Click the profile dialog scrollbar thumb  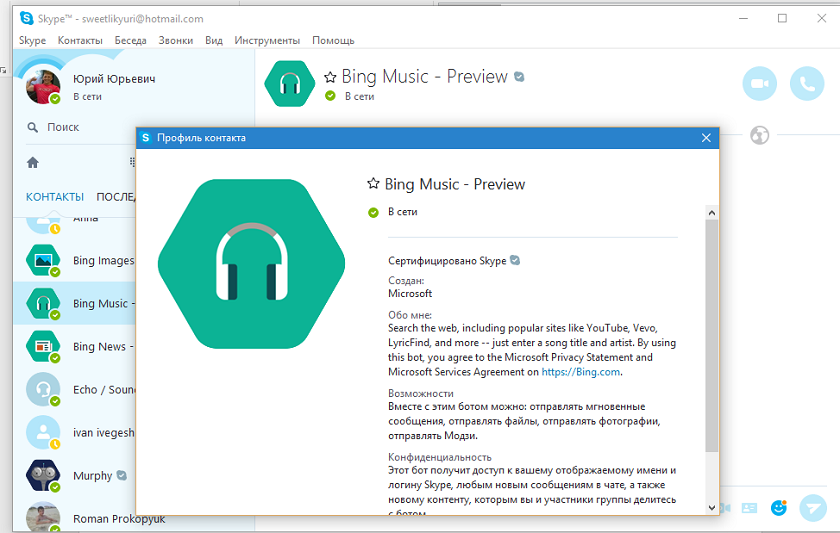click(x=711, y=335)
